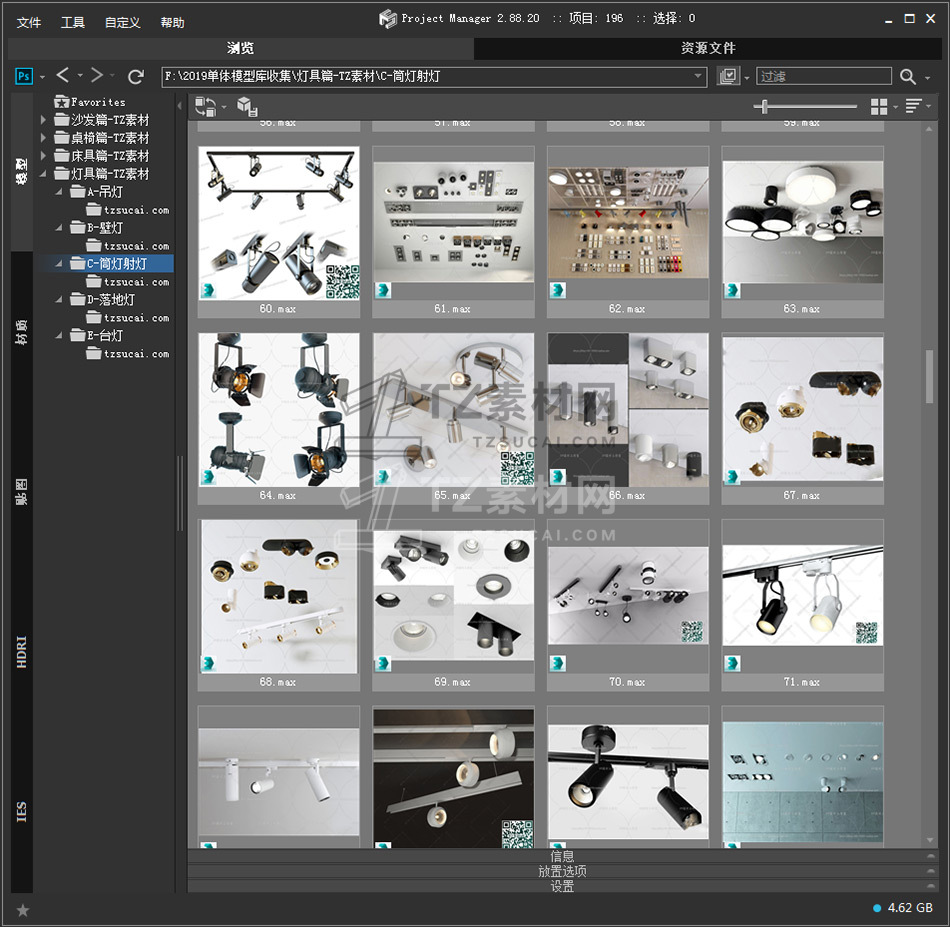Expand the 信息 panel at bottom

562,856
